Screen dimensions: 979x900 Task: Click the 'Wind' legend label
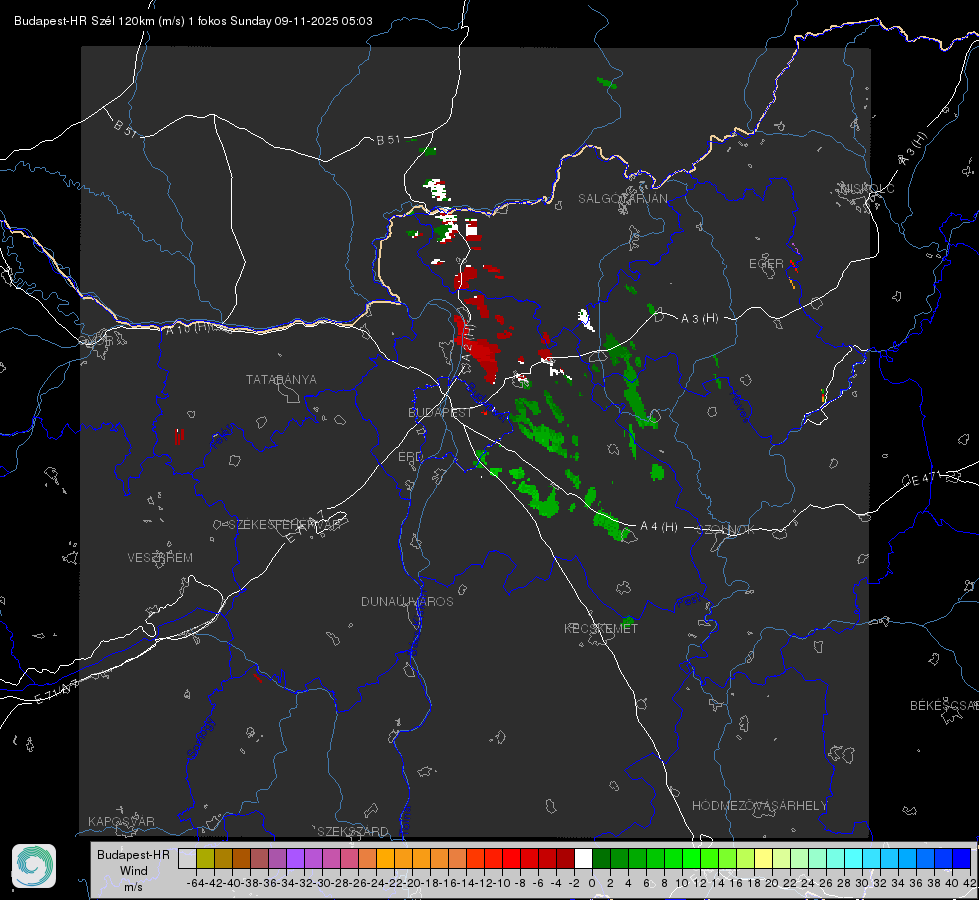coord(134,871)
